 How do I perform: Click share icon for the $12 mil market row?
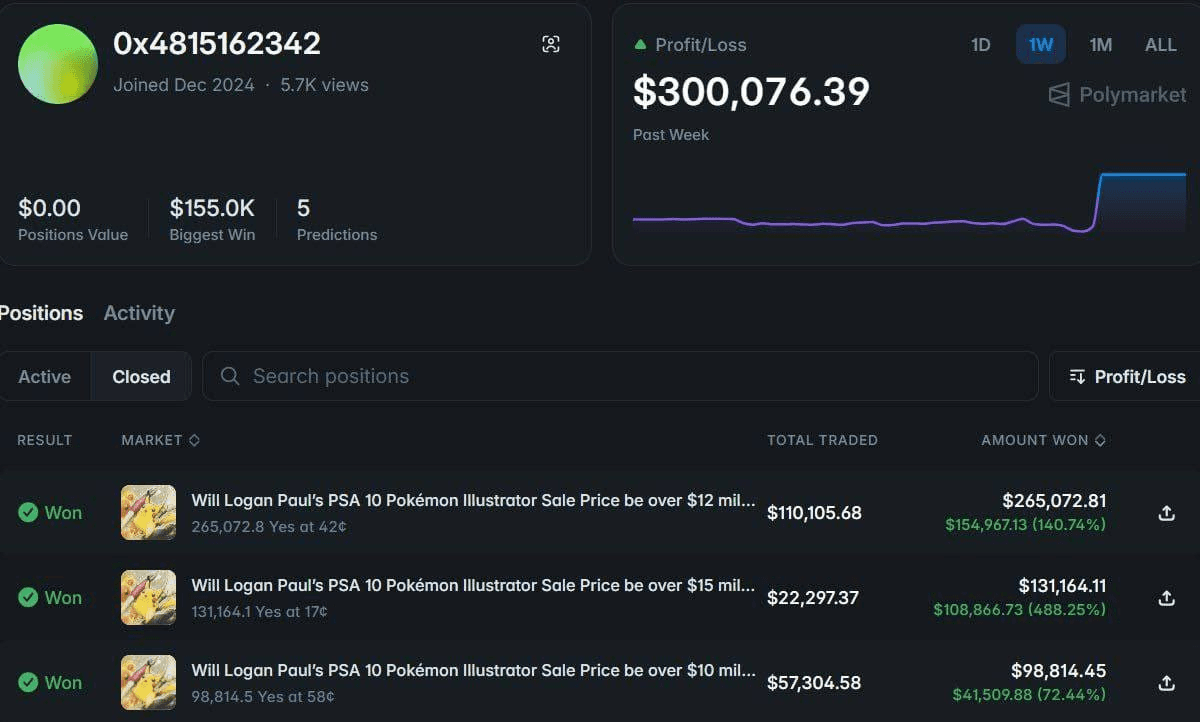coord(1166,513)
